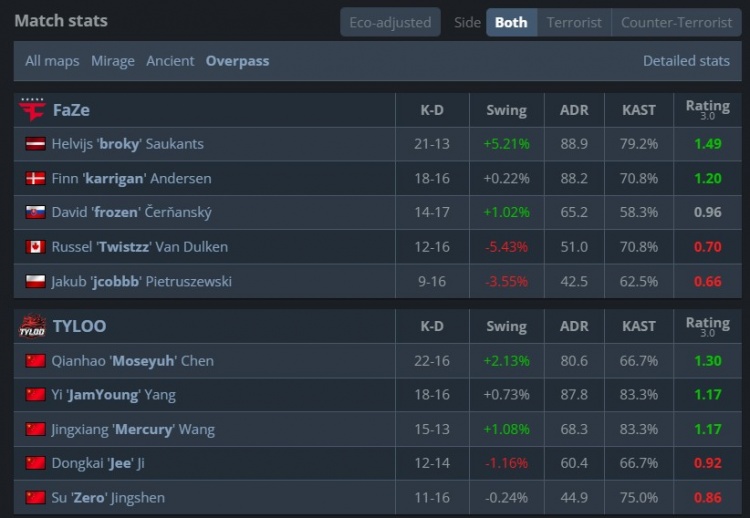Open the Ancient map tab

click(170, 61)
